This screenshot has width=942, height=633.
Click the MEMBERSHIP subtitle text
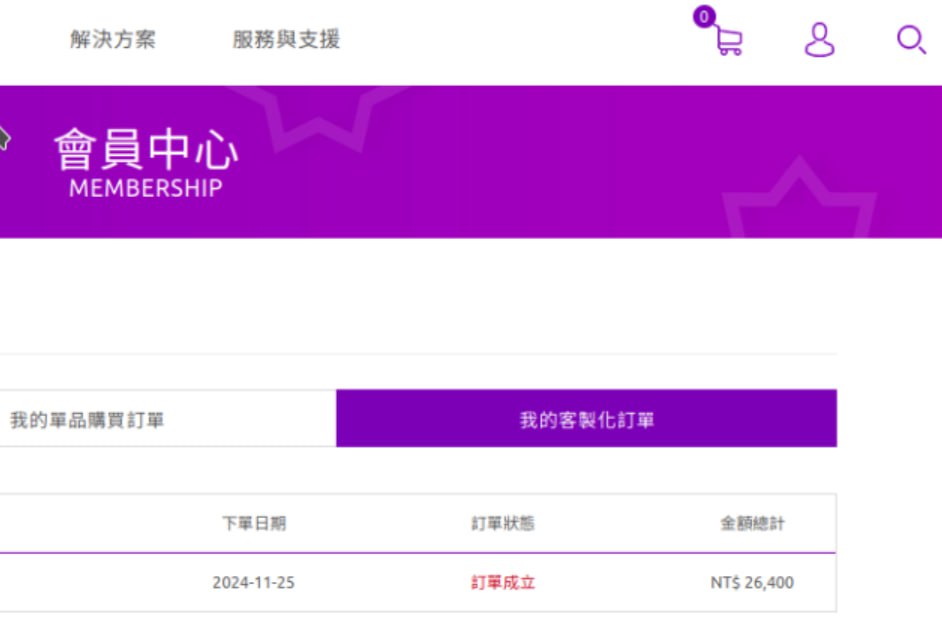[x=146, y=188]
